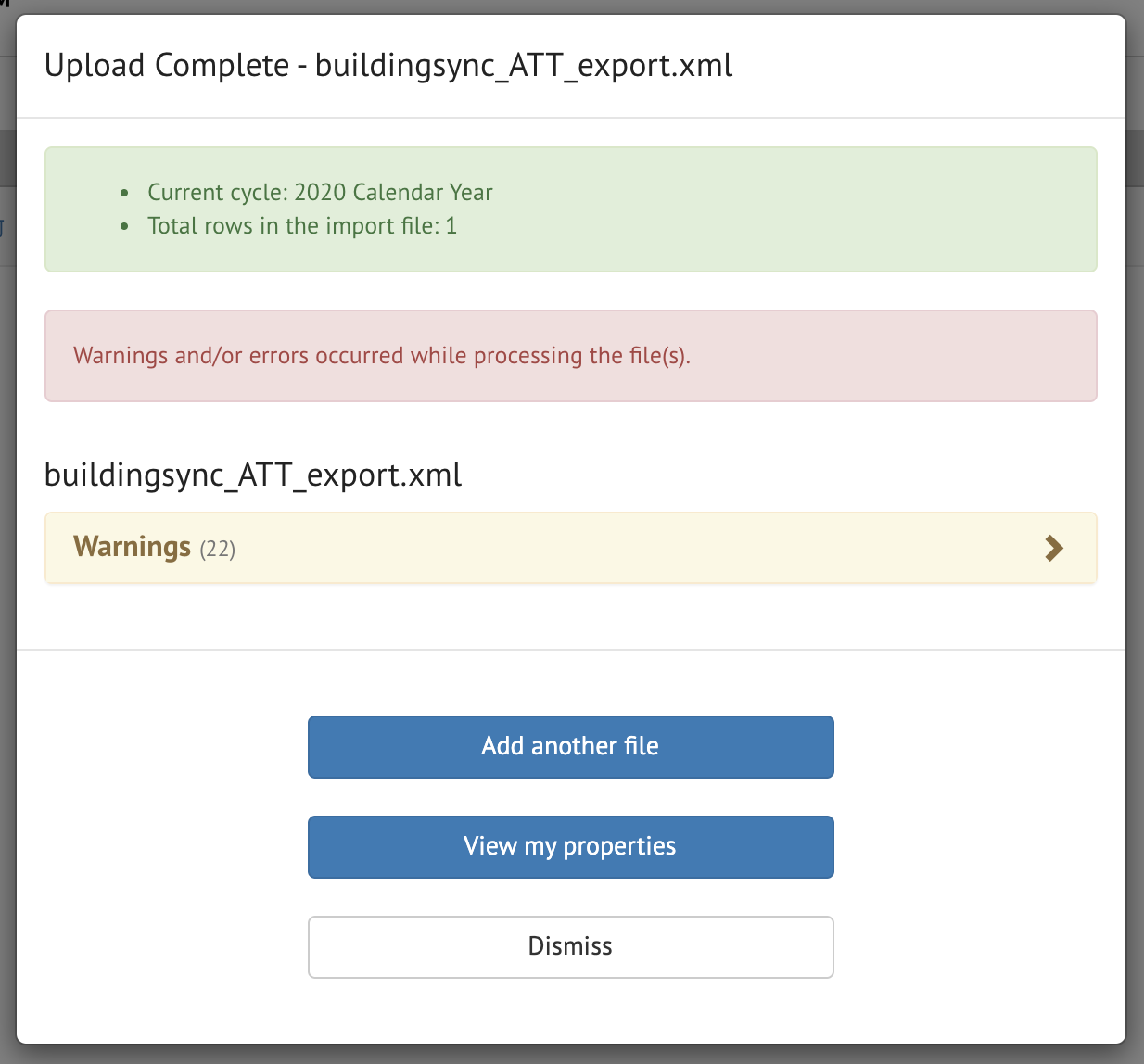Viewport: 1144px width, 1064px height.
Task: Select View my properties
Action: [x=570, y=846]
